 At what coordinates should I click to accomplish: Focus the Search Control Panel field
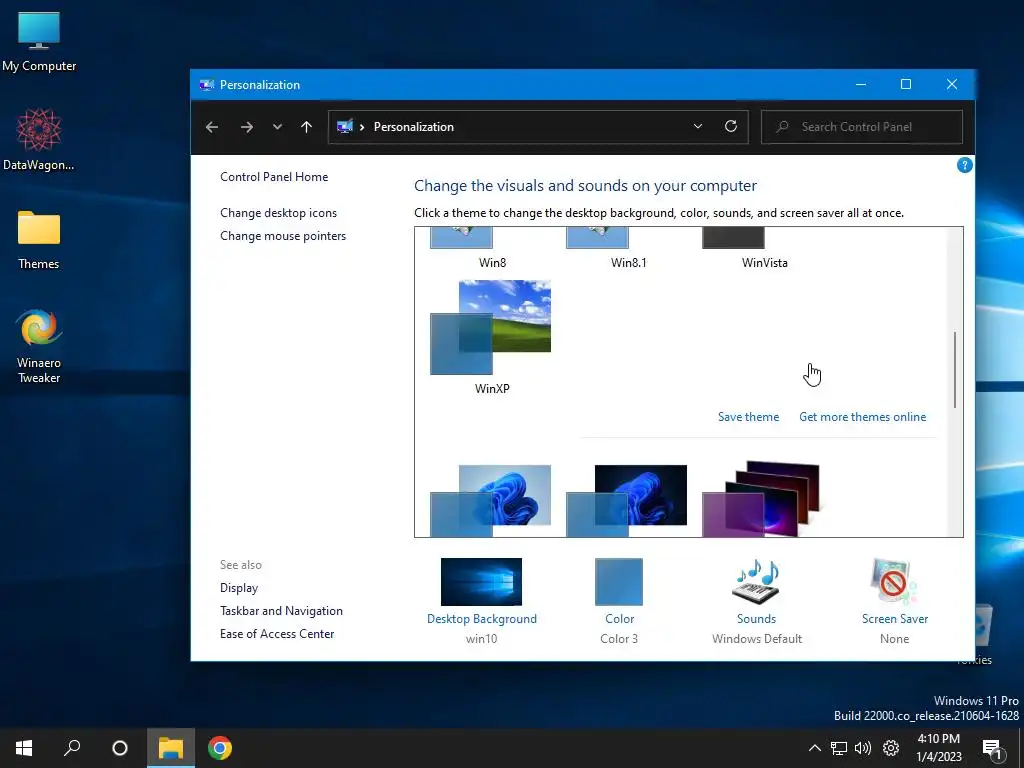point(861,127)
